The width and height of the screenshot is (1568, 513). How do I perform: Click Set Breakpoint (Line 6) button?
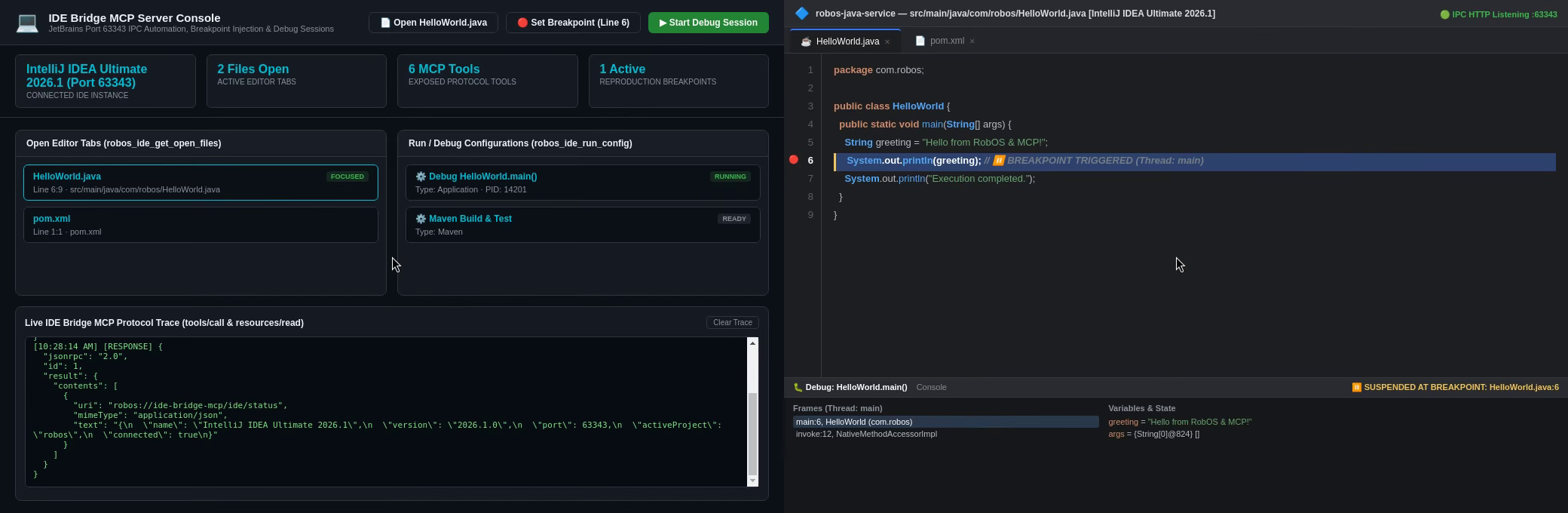pyautogui.click(x=573, y=23)
